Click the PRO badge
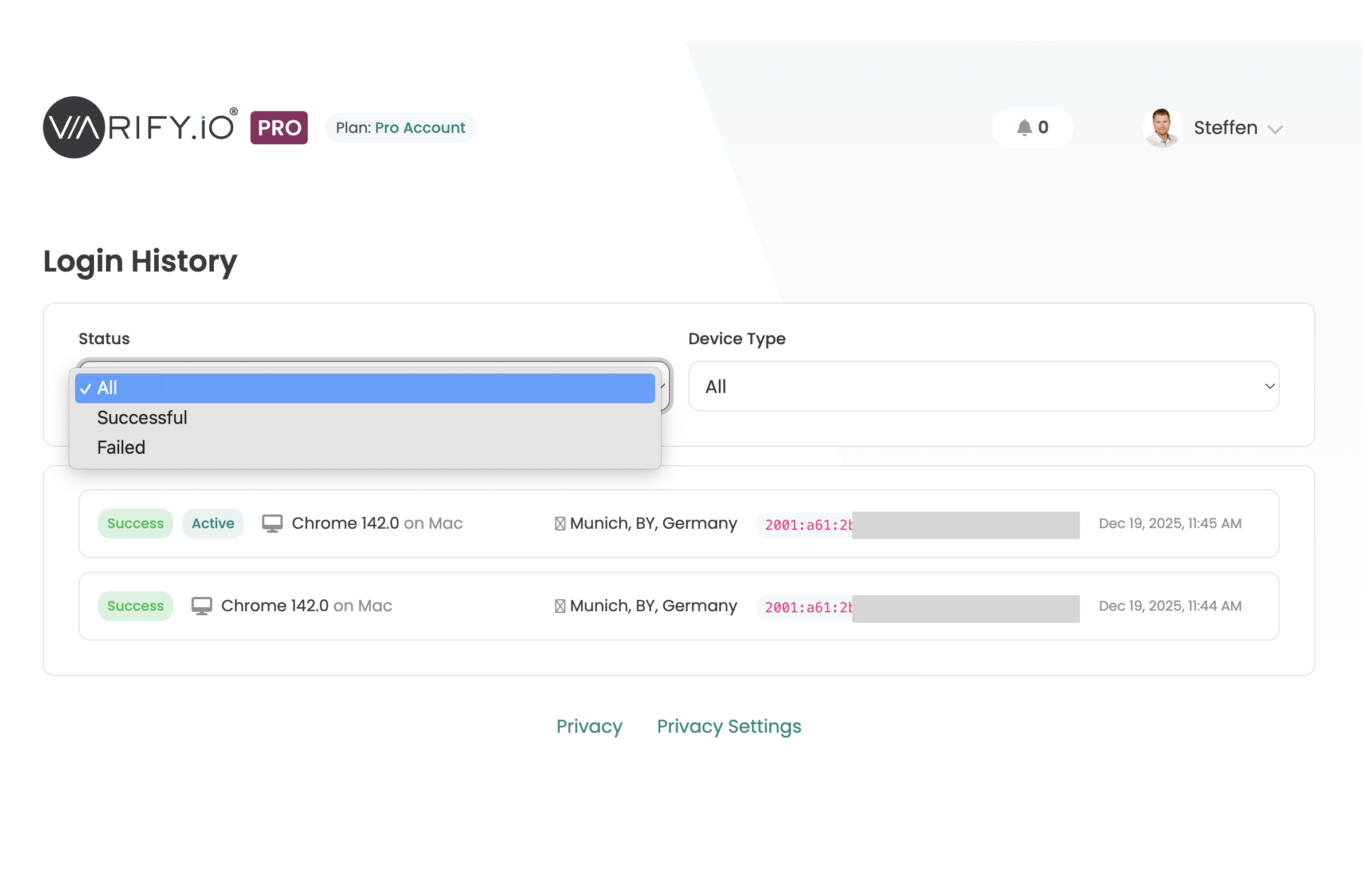This screenshot has height=896, width=1363. pos(279,128)
